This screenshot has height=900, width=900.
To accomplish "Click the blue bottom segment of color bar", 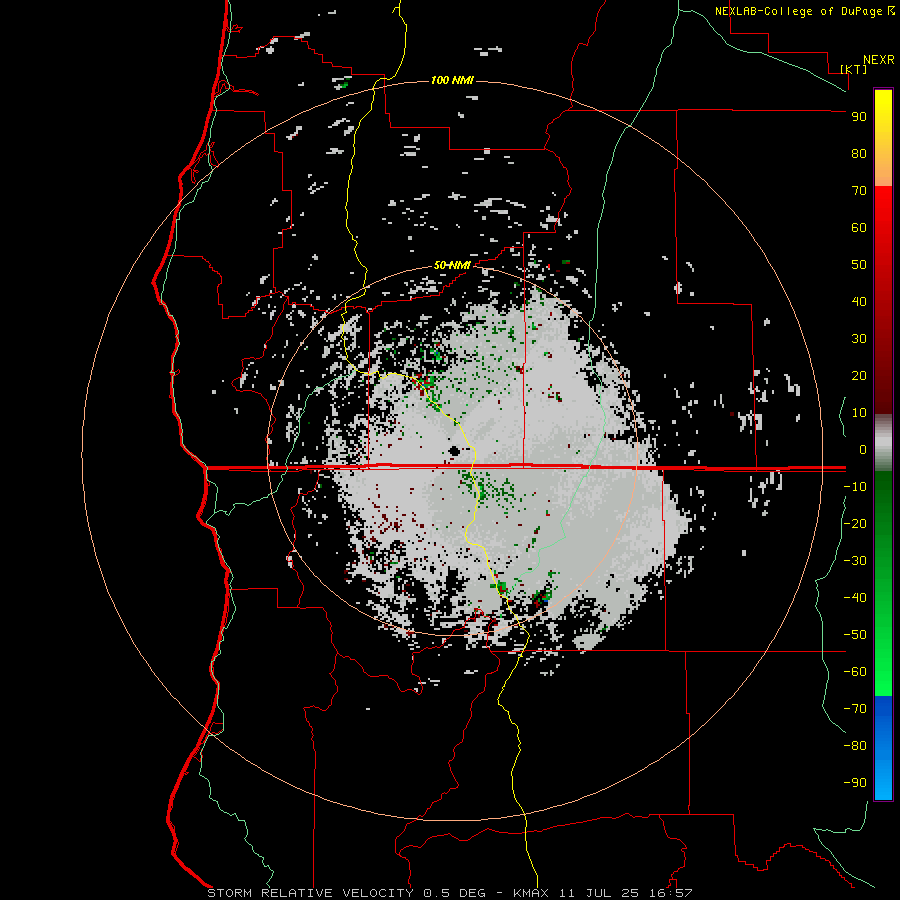I will click(883, 748).
